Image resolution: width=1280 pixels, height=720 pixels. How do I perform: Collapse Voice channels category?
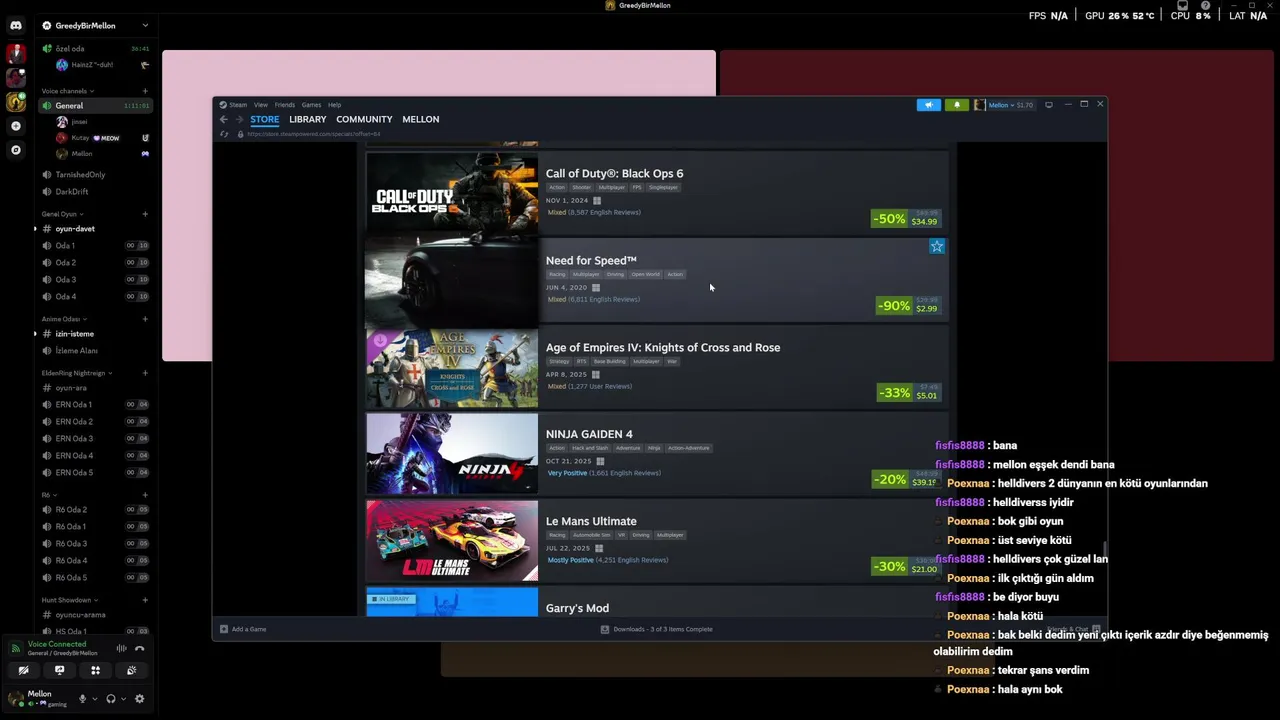(67, 91)
